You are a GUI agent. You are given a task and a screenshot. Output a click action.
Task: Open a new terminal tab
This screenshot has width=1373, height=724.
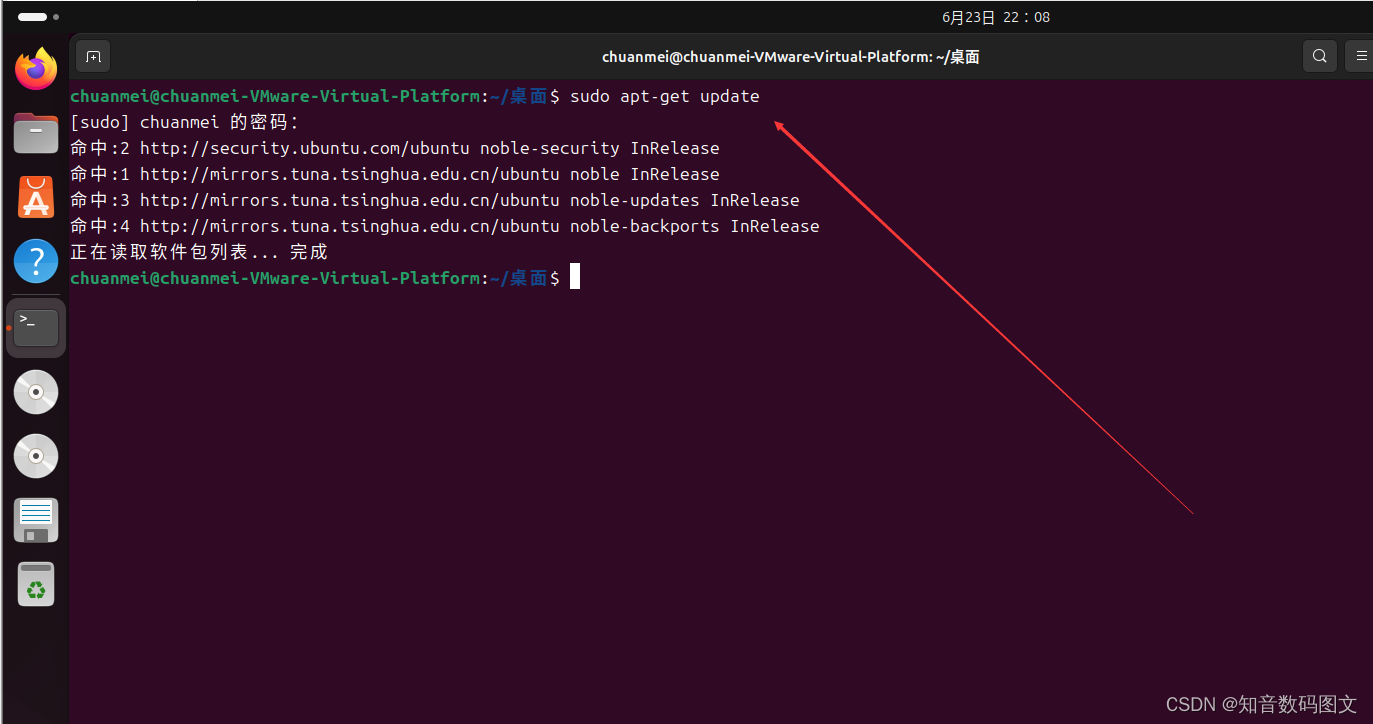pyautogui.click(x=93, y=56)
